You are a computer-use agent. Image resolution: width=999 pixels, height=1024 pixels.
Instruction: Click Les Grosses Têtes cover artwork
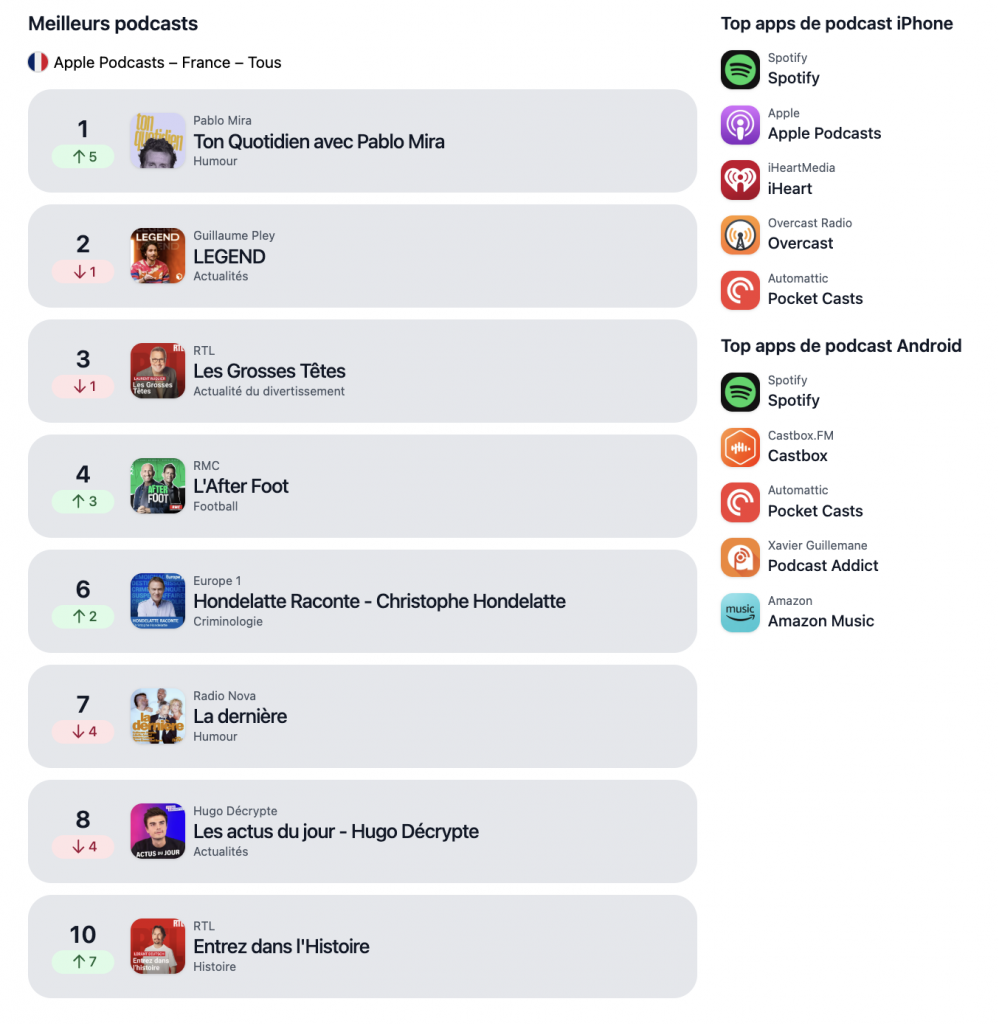[x=158, y=371]
